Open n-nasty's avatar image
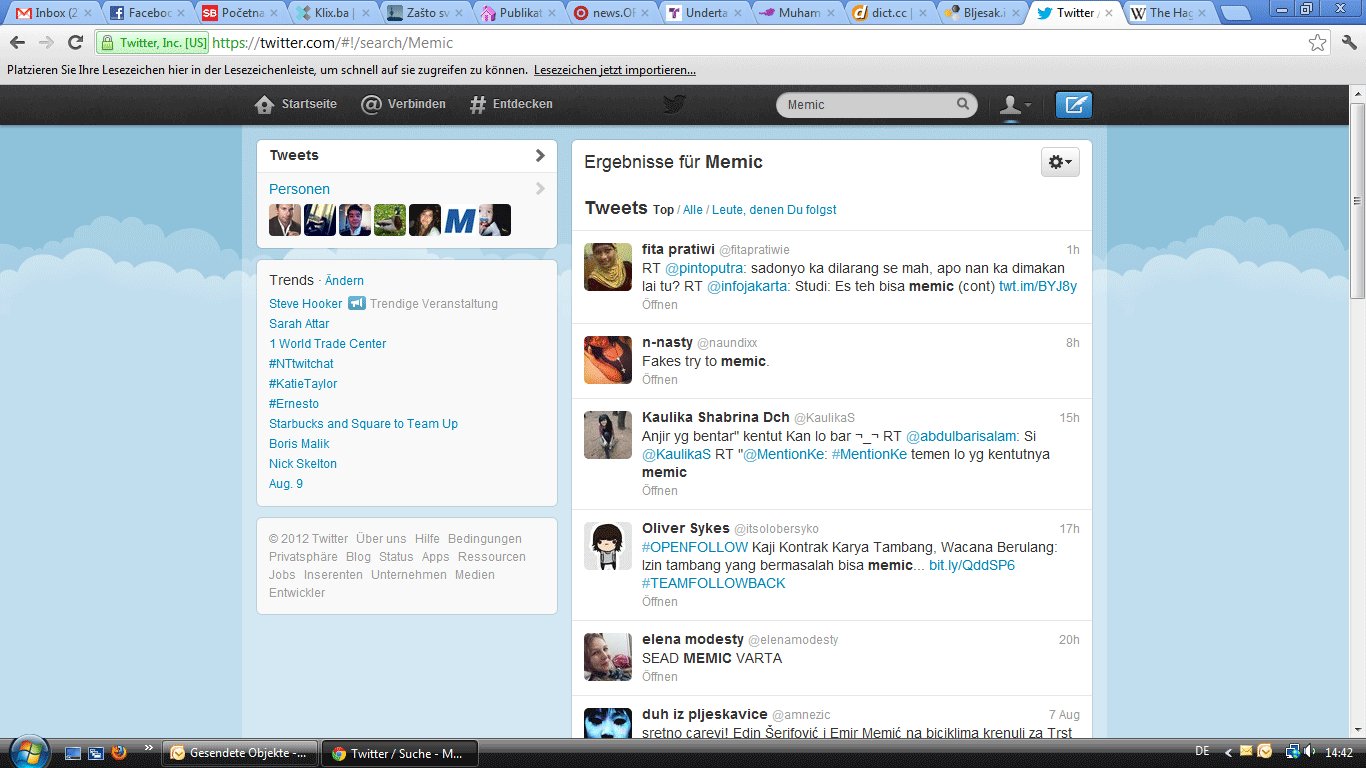Image resolution: width=1366 pixels, height=768 pixels. (x=608, y=360)
